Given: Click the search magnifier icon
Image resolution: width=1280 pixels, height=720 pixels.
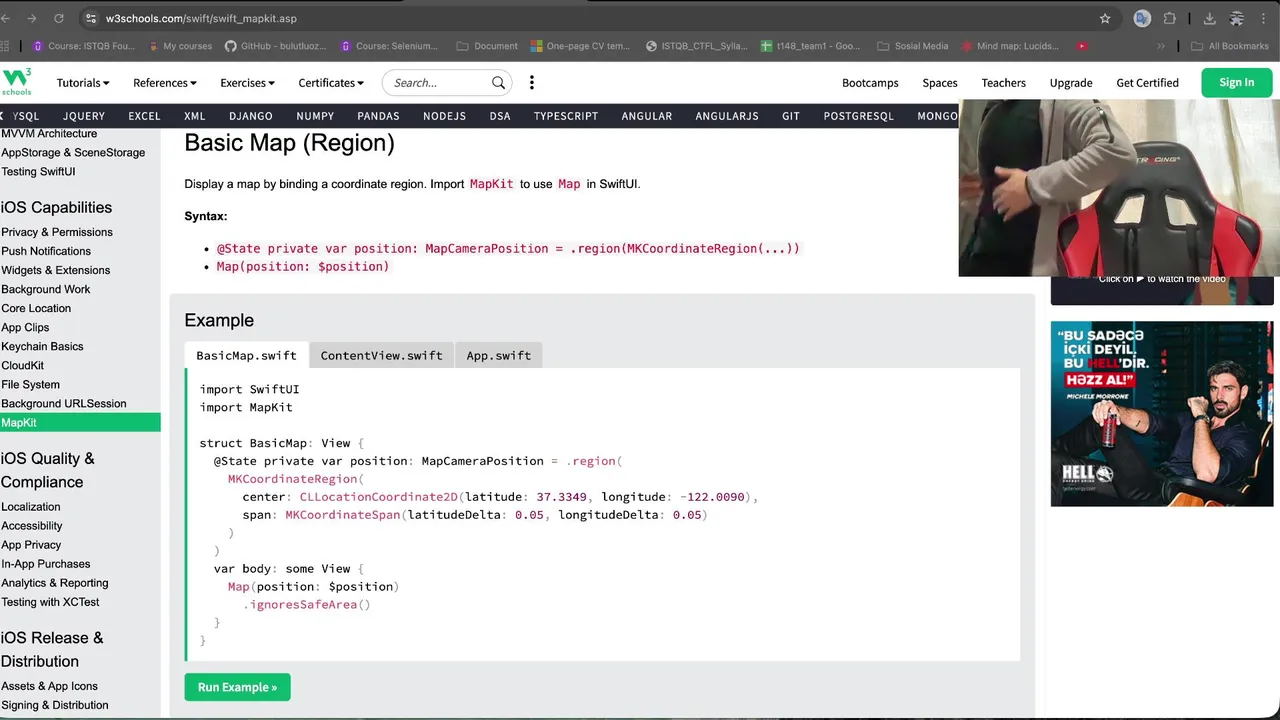Looking at the screenshot, I should pos(498,83).
